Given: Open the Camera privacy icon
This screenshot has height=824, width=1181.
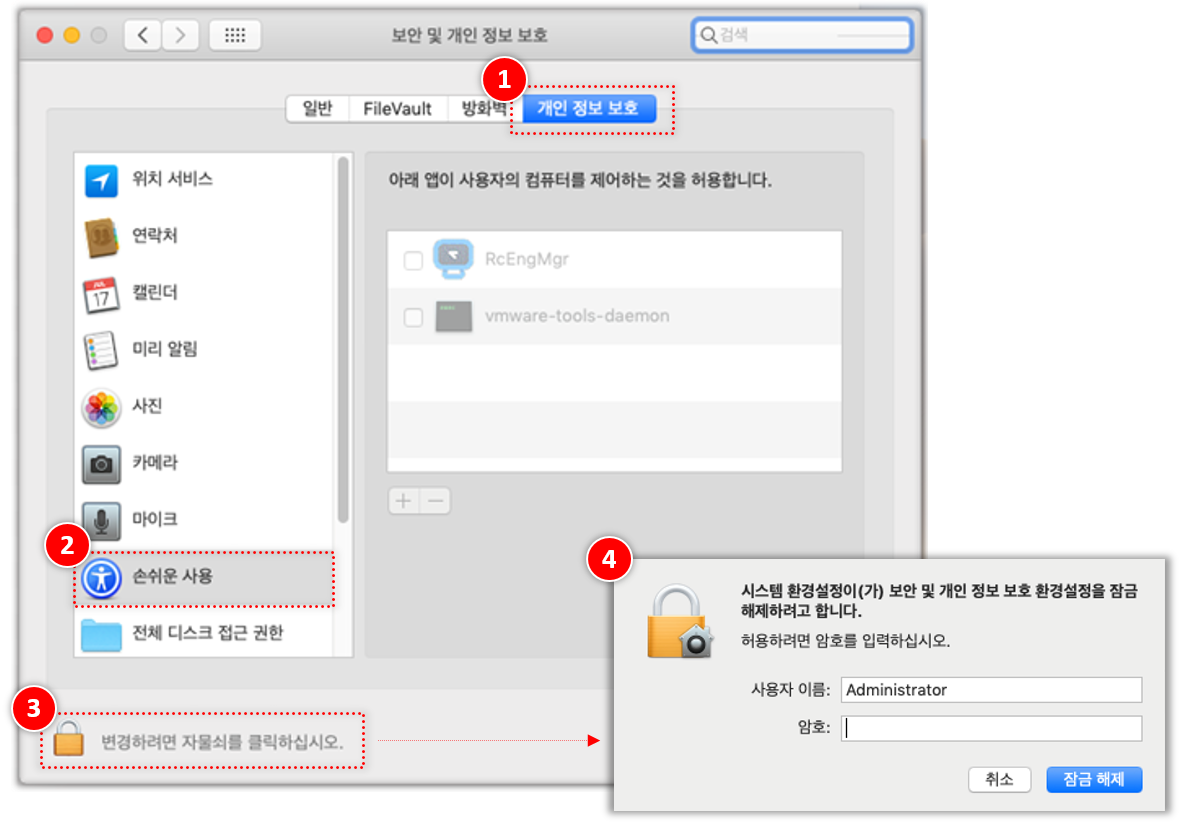Looking at the screenshot, I should (102, 463).
